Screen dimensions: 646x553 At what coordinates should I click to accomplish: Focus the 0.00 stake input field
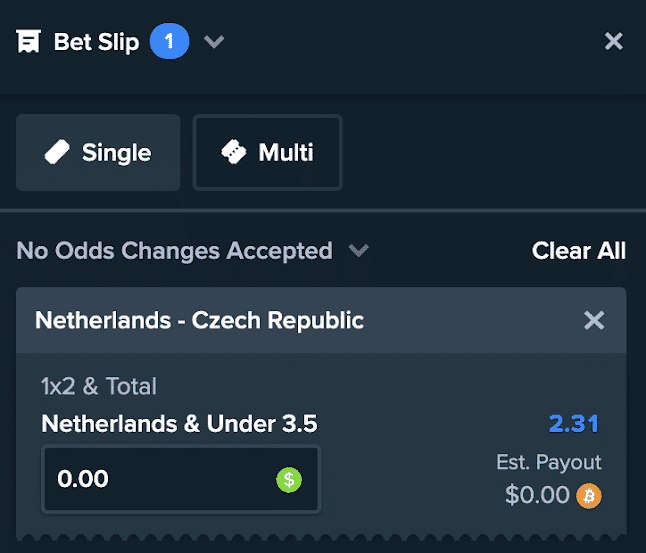pyautogui.click(x=181, y=479)
